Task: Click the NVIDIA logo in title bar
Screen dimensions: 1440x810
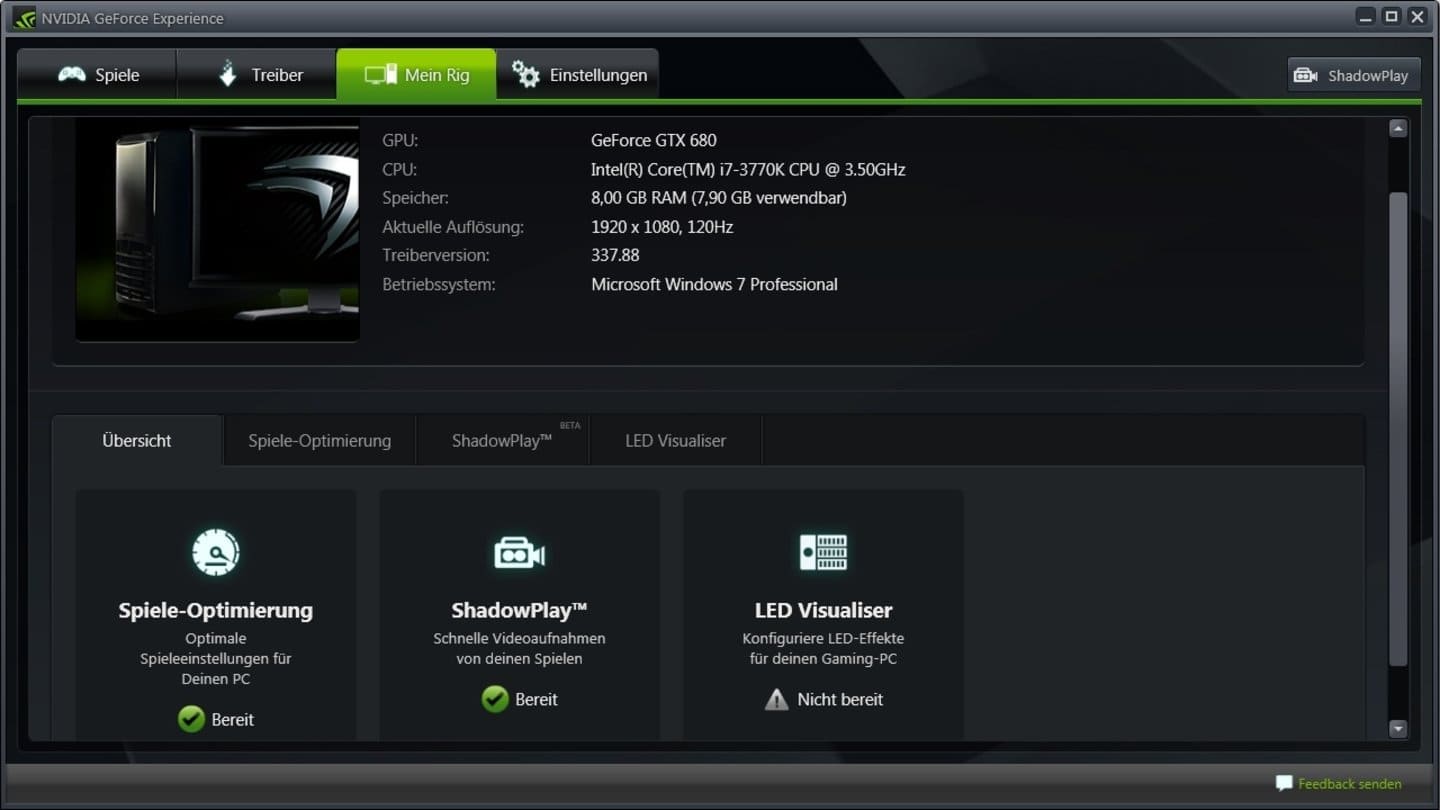Action: pos(23,18)
